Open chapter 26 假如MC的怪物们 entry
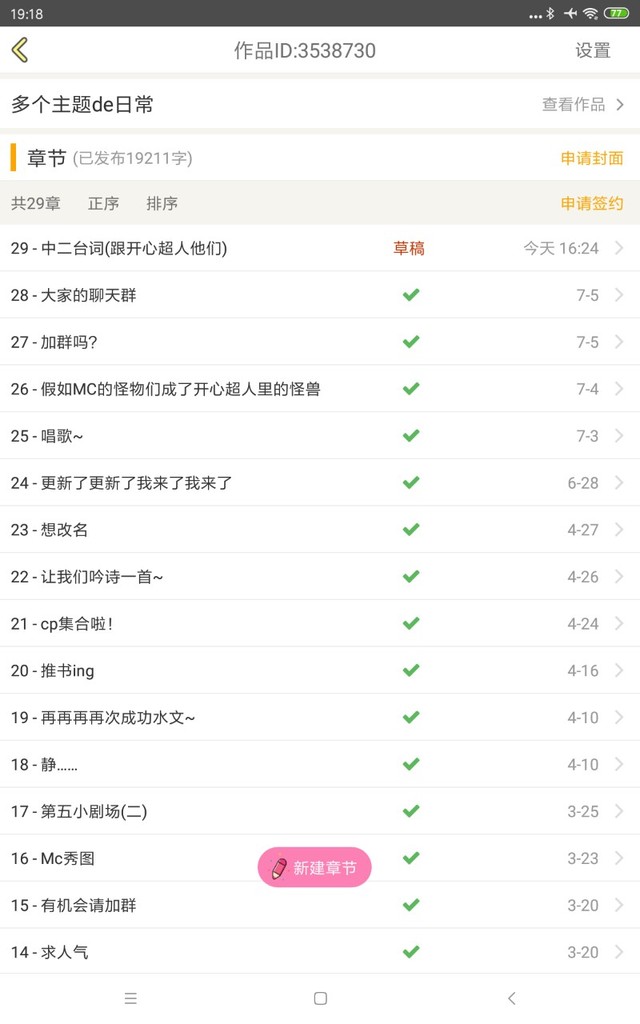This screenshot has height=1024, width=640. (320, 389)
